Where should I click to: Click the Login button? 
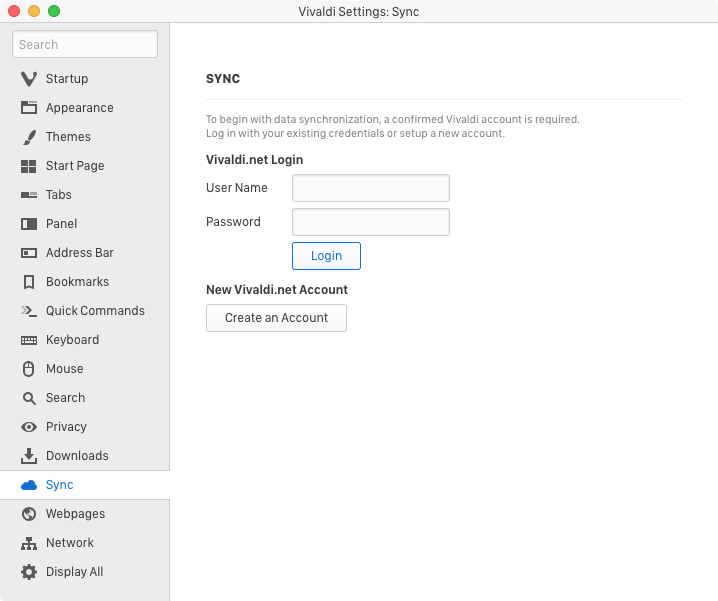pos(326,256)
